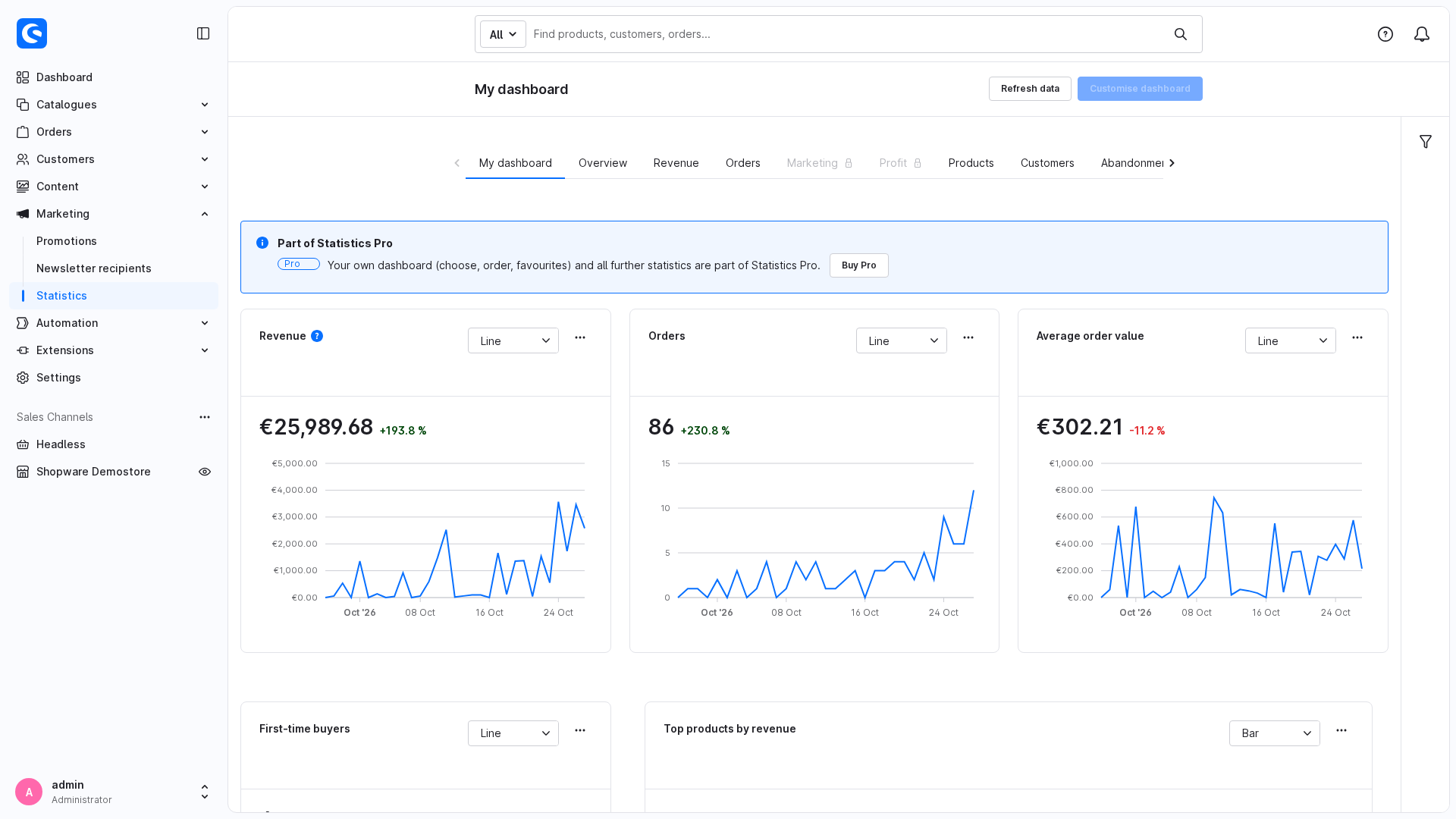Expand the Orders sidebar menu
Image resolution: width=1456 pixels, height=819 pixels.
(114, 132)
